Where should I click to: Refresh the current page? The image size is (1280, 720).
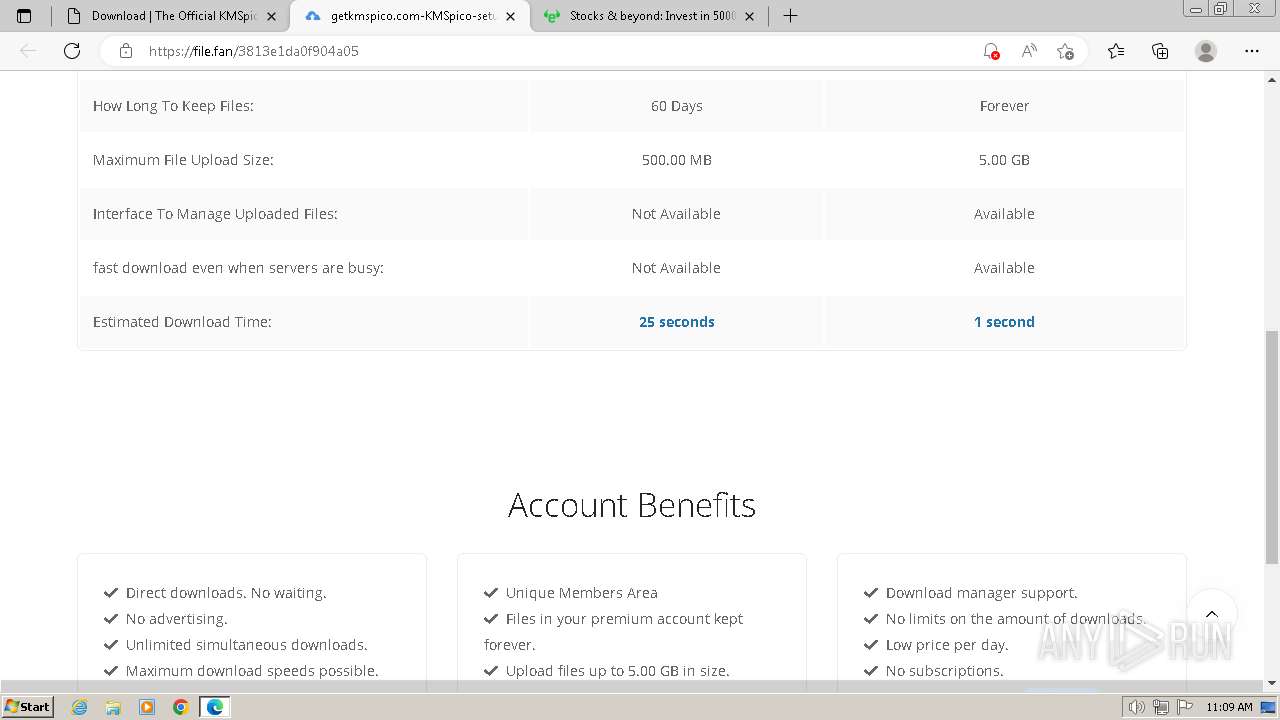[72, 51]
